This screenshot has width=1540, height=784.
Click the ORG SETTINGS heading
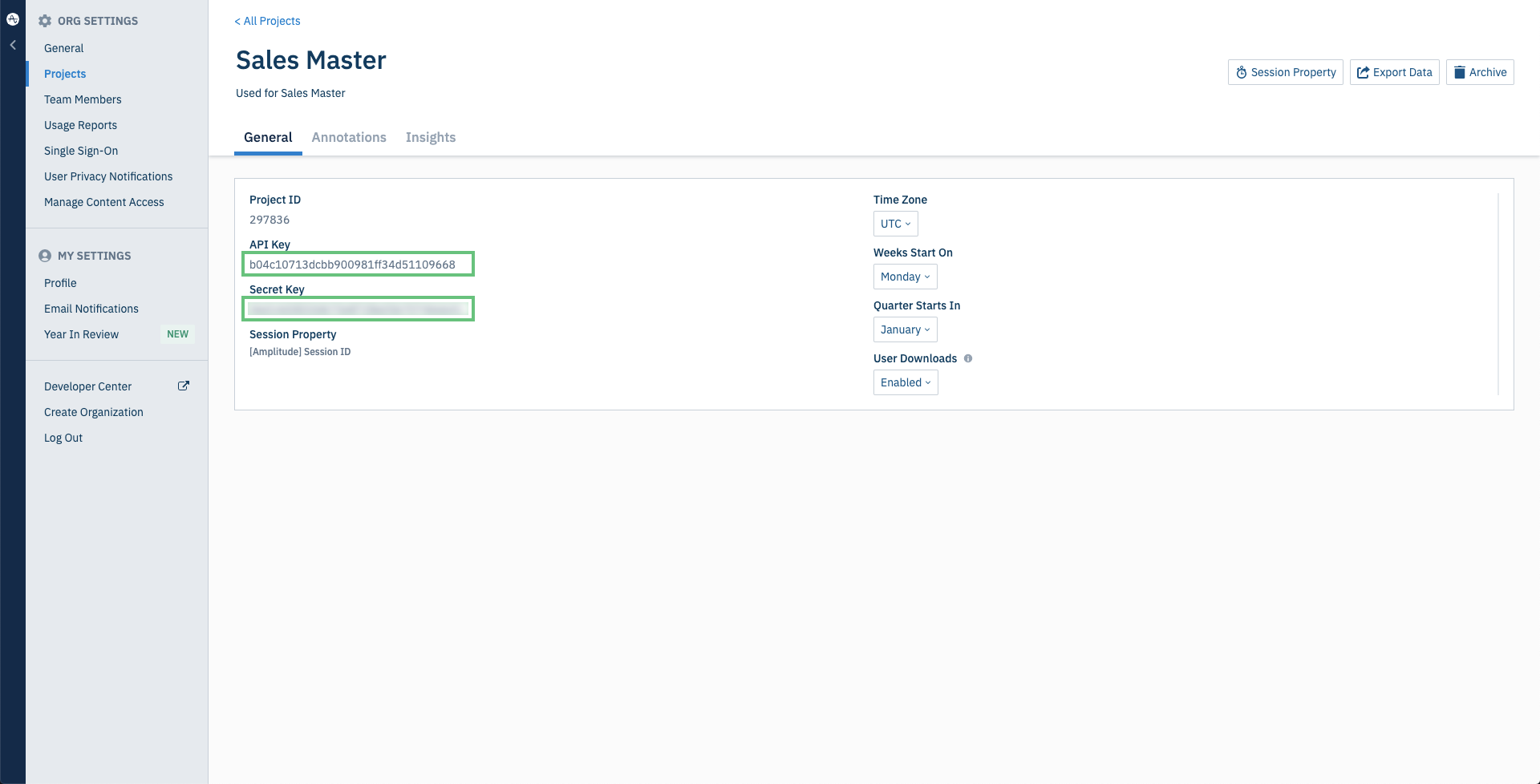(98, 21)
